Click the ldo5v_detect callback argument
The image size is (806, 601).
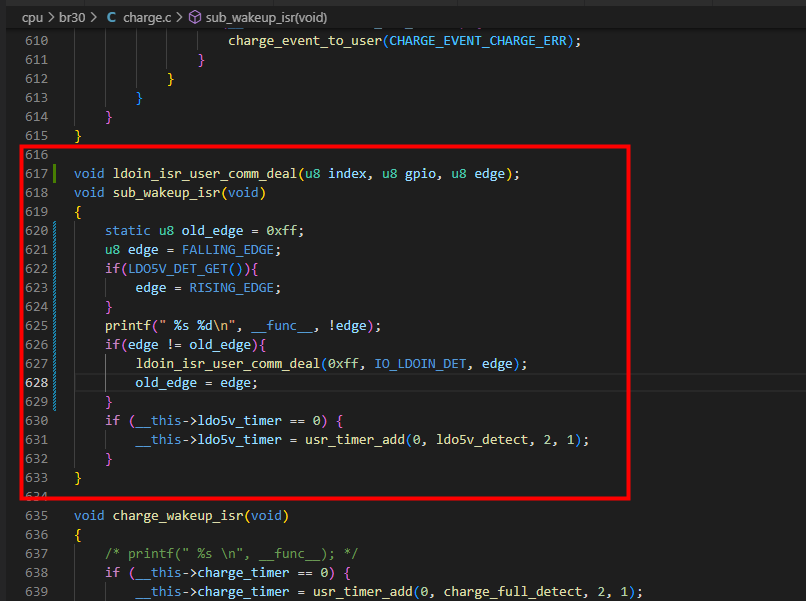(x=482, y=440)
